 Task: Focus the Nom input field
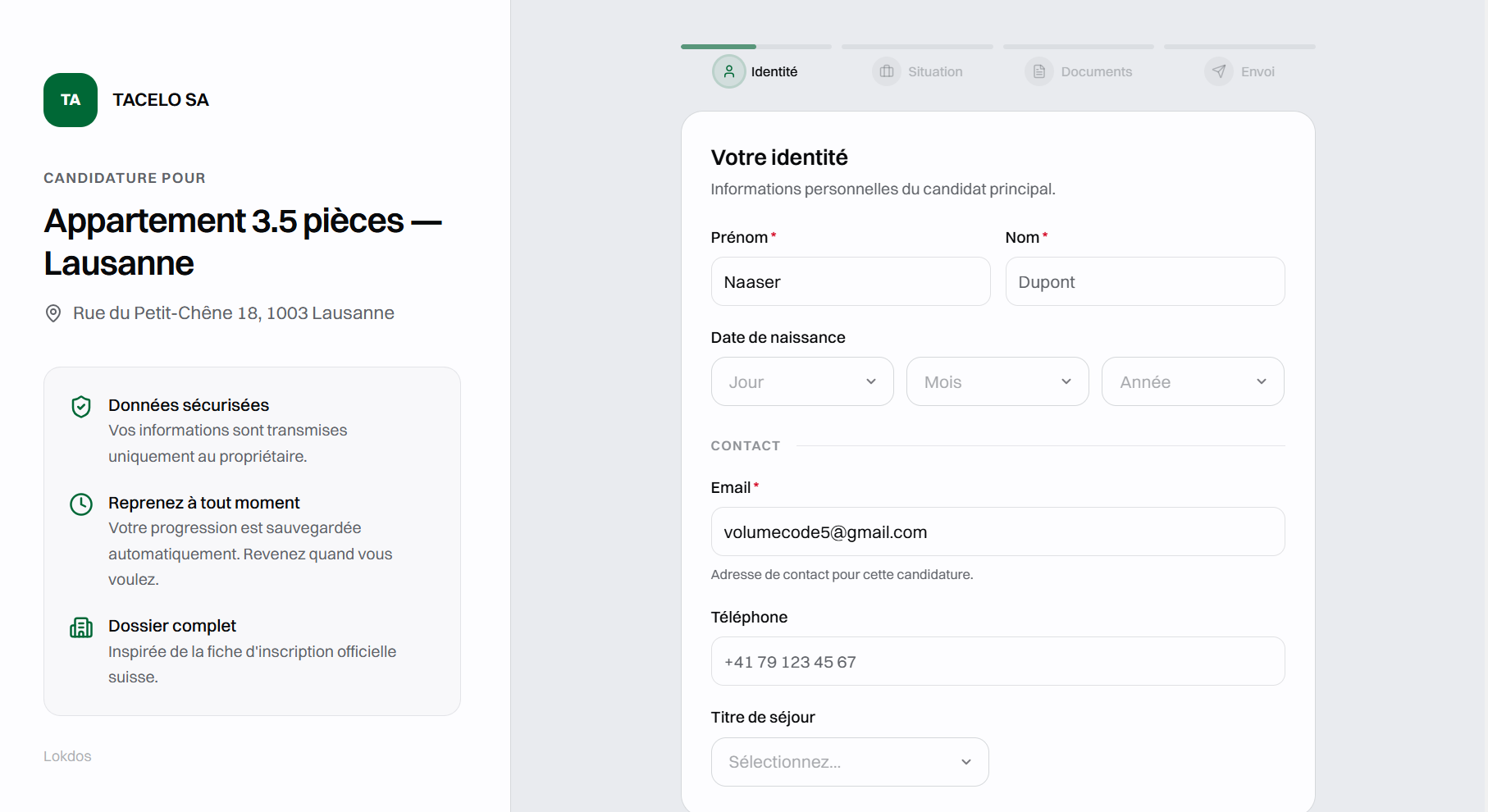click(x=1144, y=281)
